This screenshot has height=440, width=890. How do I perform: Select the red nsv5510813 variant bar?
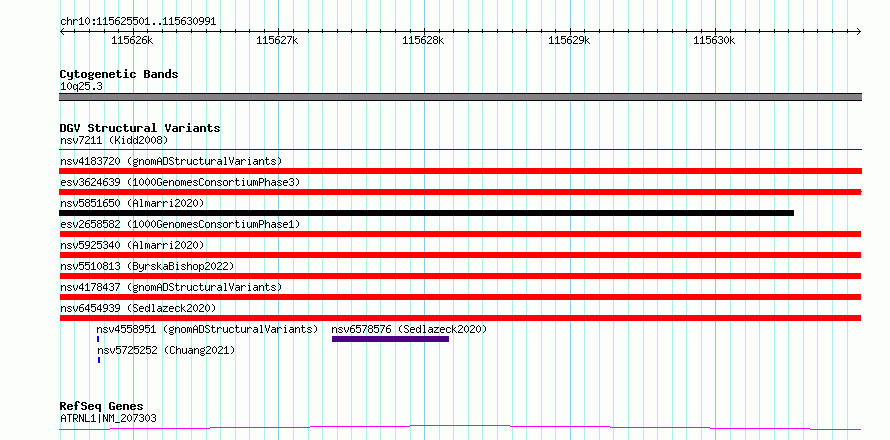[460, 276]
